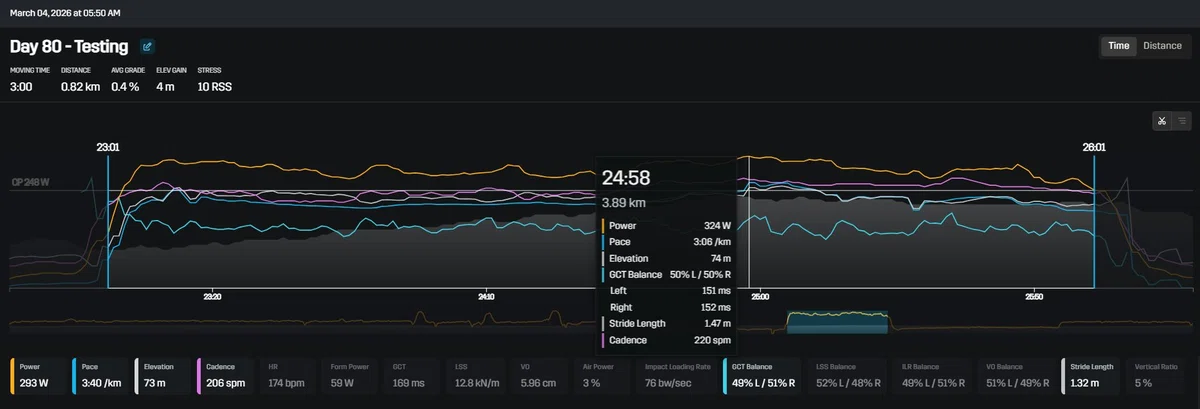Click the tooltip Cadence 220 spm row
1200x409 pixels.
pos(666,340)
